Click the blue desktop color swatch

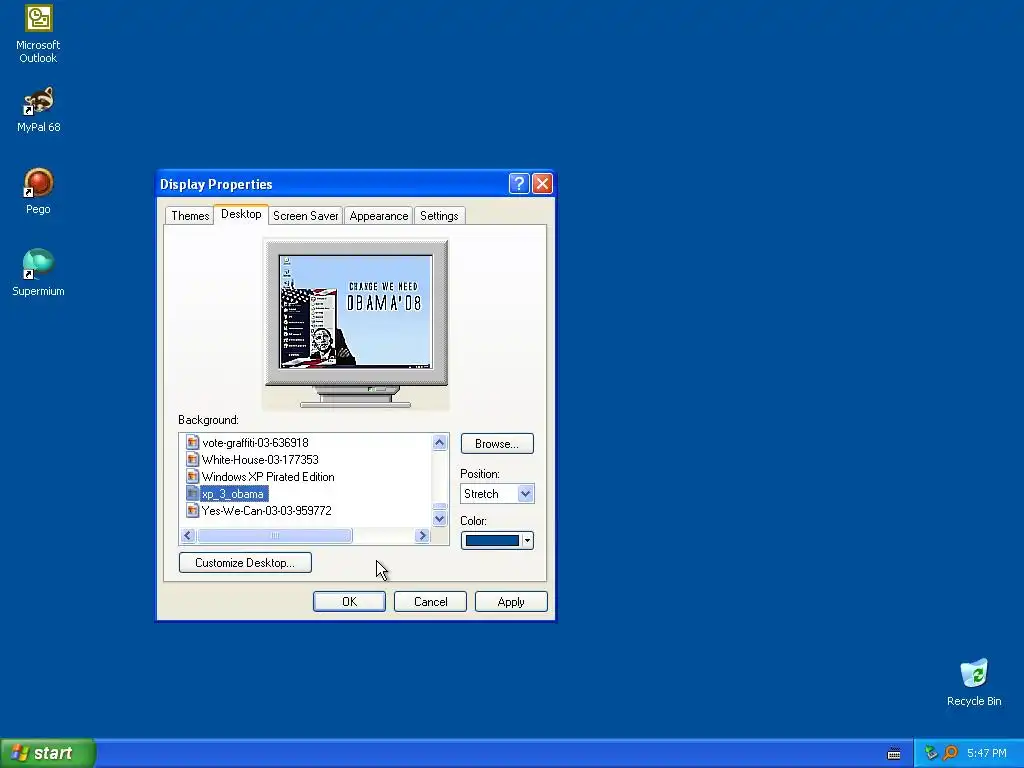(x=492, y=541)
